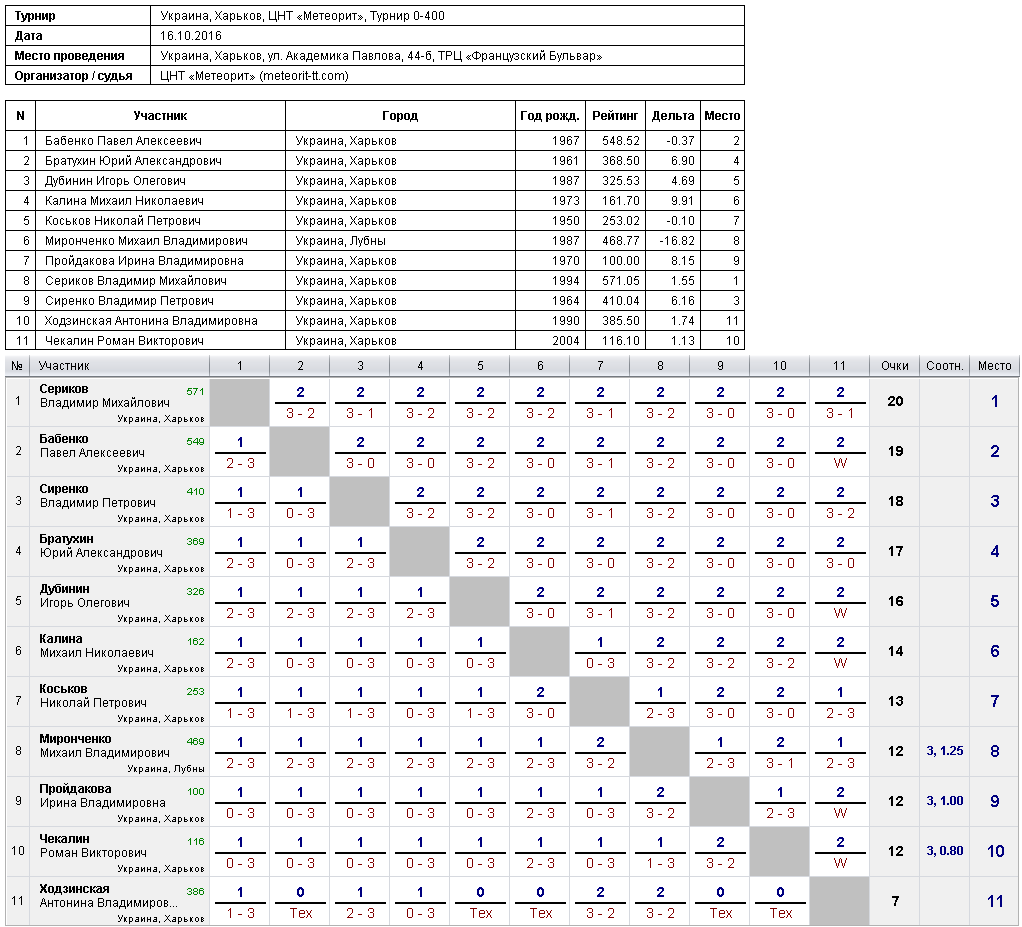The image size is (1022, 927).
Task: Click the 'Год рожд.' column header
Action: point(549,116)
